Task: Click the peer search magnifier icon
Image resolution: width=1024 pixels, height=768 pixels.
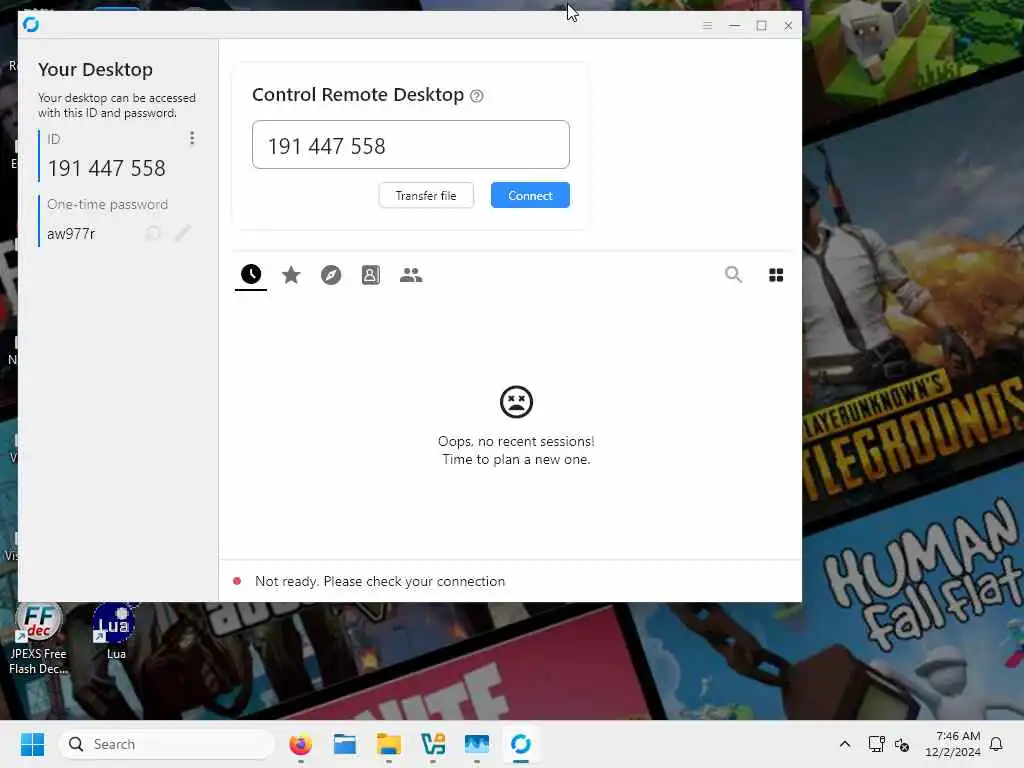Action: tap(733, 275)
